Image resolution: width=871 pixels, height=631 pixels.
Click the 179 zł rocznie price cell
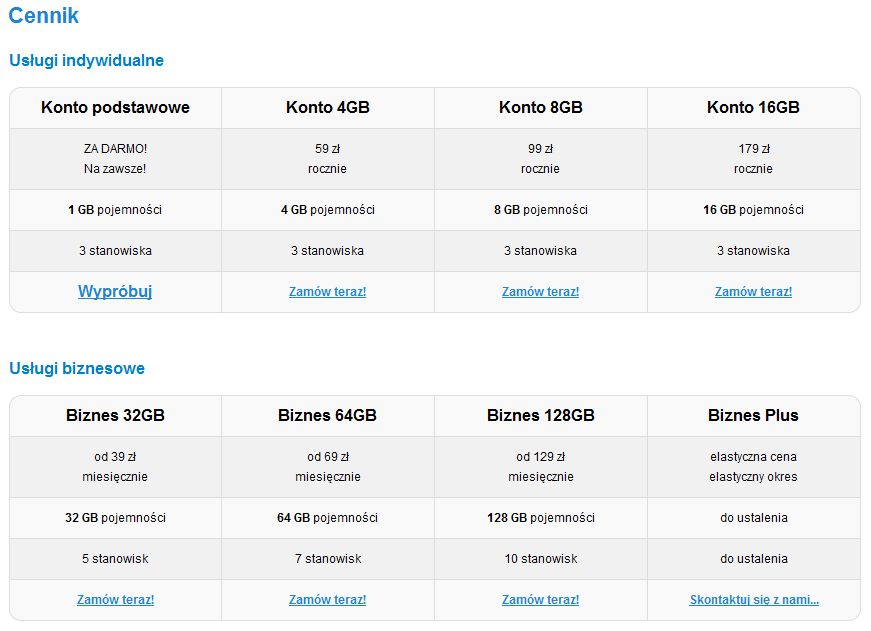(x=753, y=159)
